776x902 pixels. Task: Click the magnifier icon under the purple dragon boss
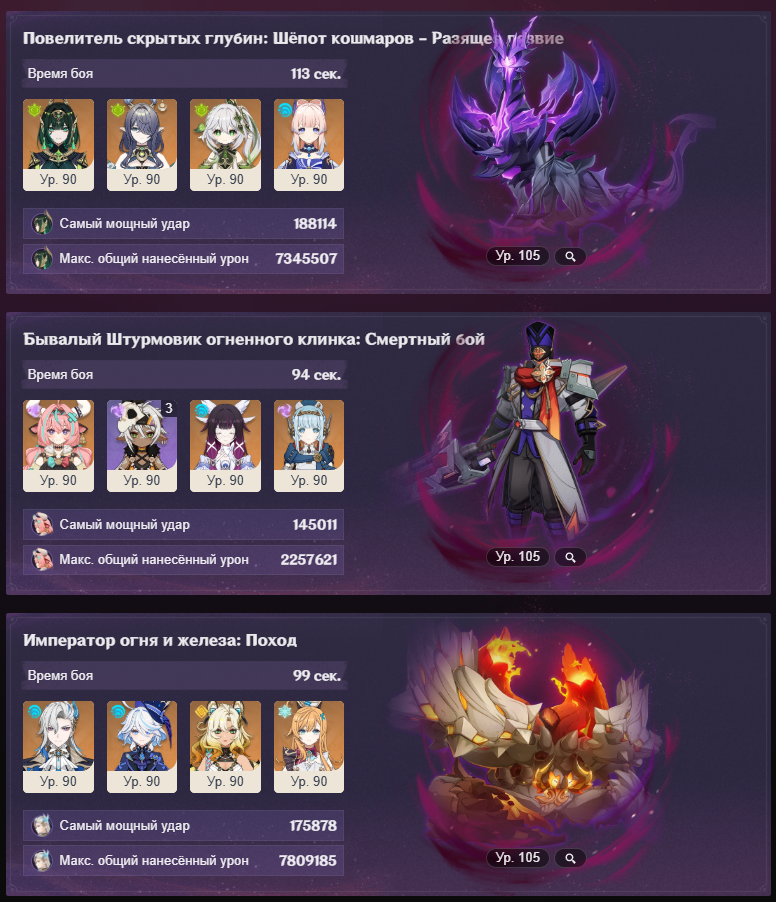pyautogui.click(x=570, y=257)
